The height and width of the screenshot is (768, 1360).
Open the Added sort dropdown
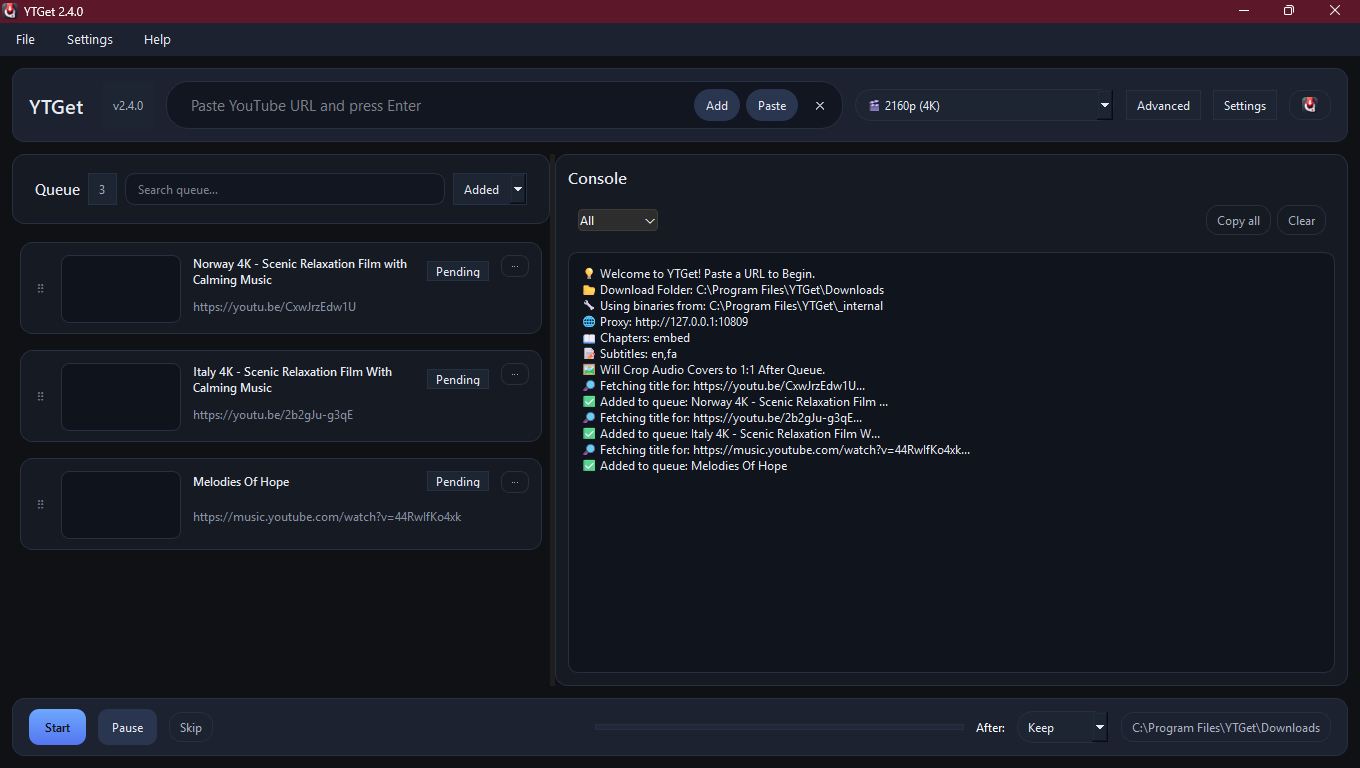point(489,189)
